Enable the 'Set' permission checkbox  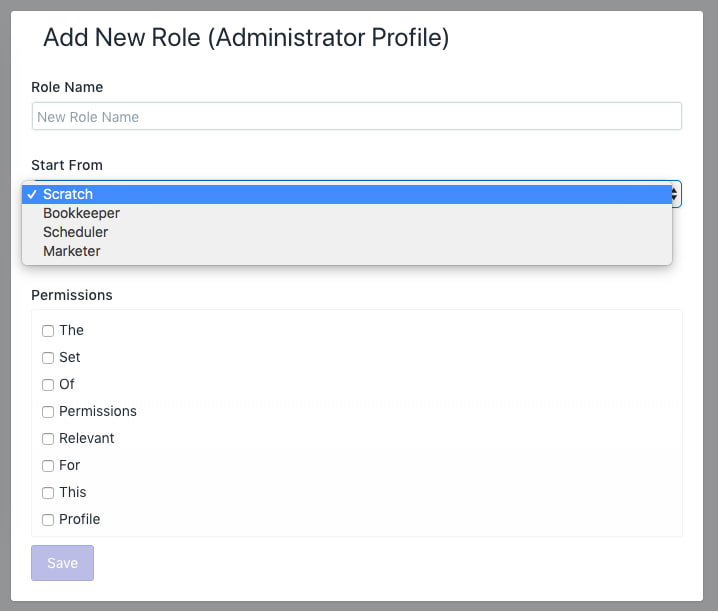[48, 358]
